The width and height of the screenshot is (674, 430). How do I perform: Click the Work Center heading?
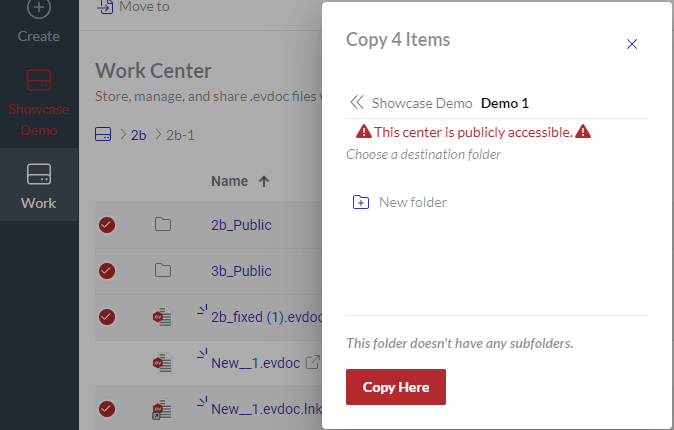point(153,71)
